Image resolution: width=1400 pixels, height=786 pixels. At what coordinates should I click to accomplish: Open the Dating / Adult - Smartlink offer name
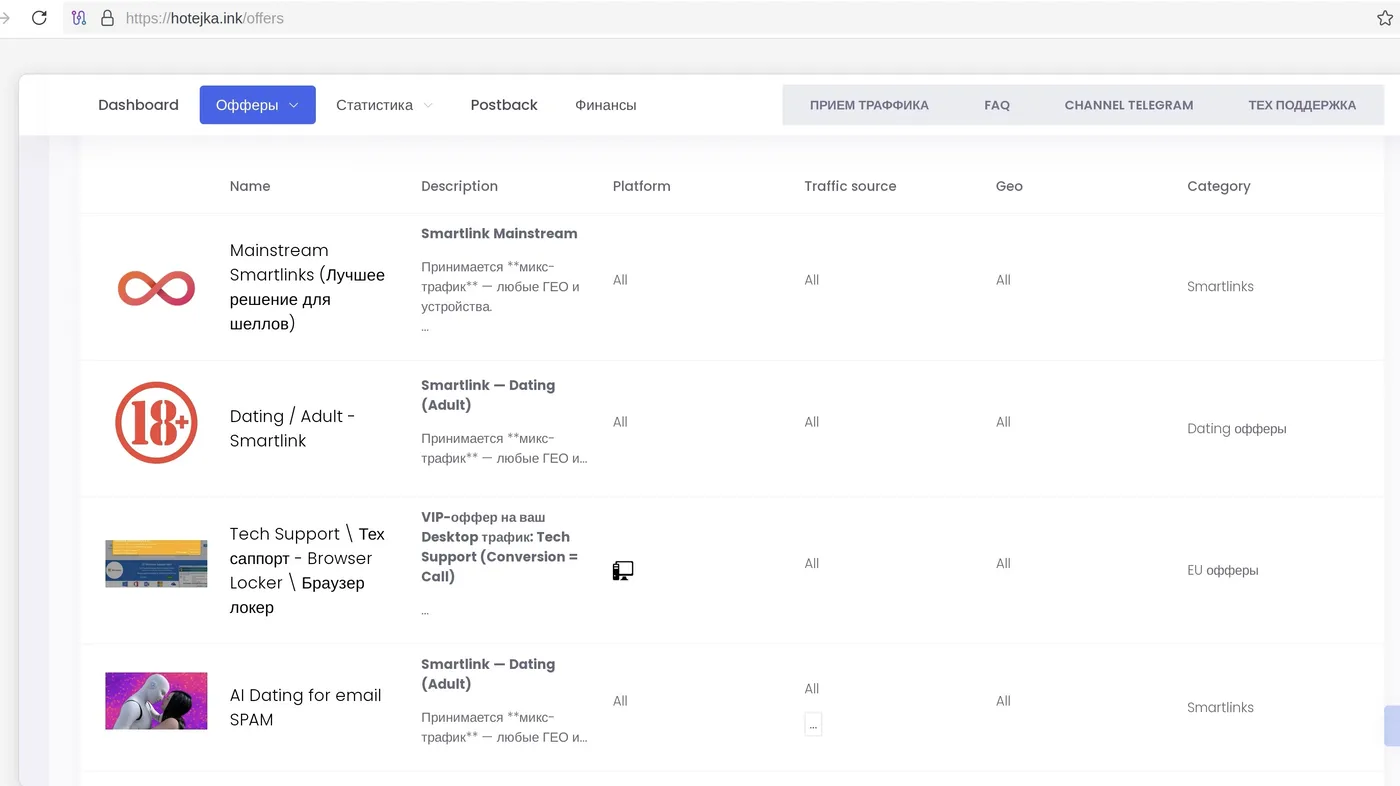pyautogui.click(x=292, y=428)
